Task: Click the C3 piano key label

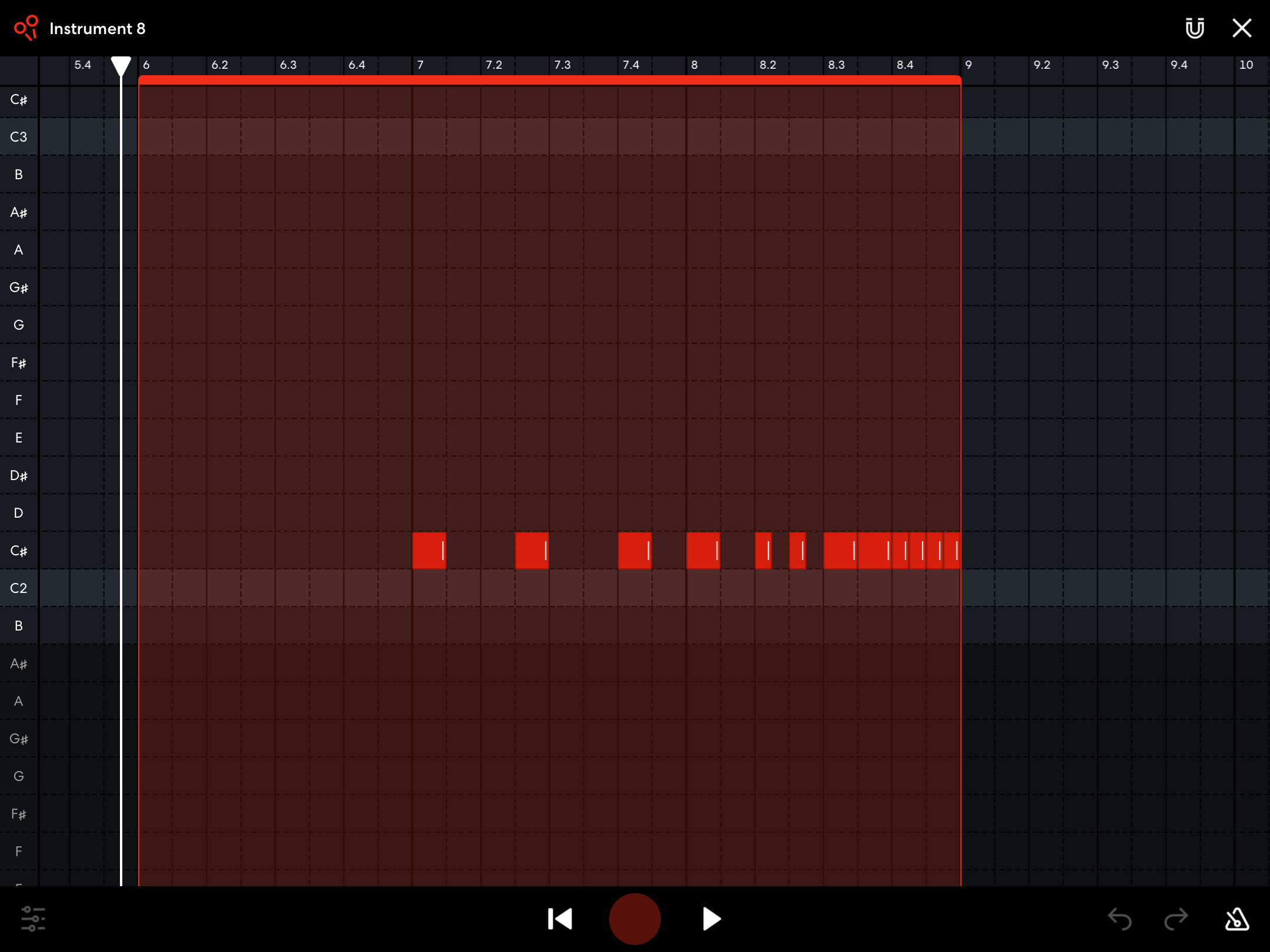Action: [x=19, y=137]
